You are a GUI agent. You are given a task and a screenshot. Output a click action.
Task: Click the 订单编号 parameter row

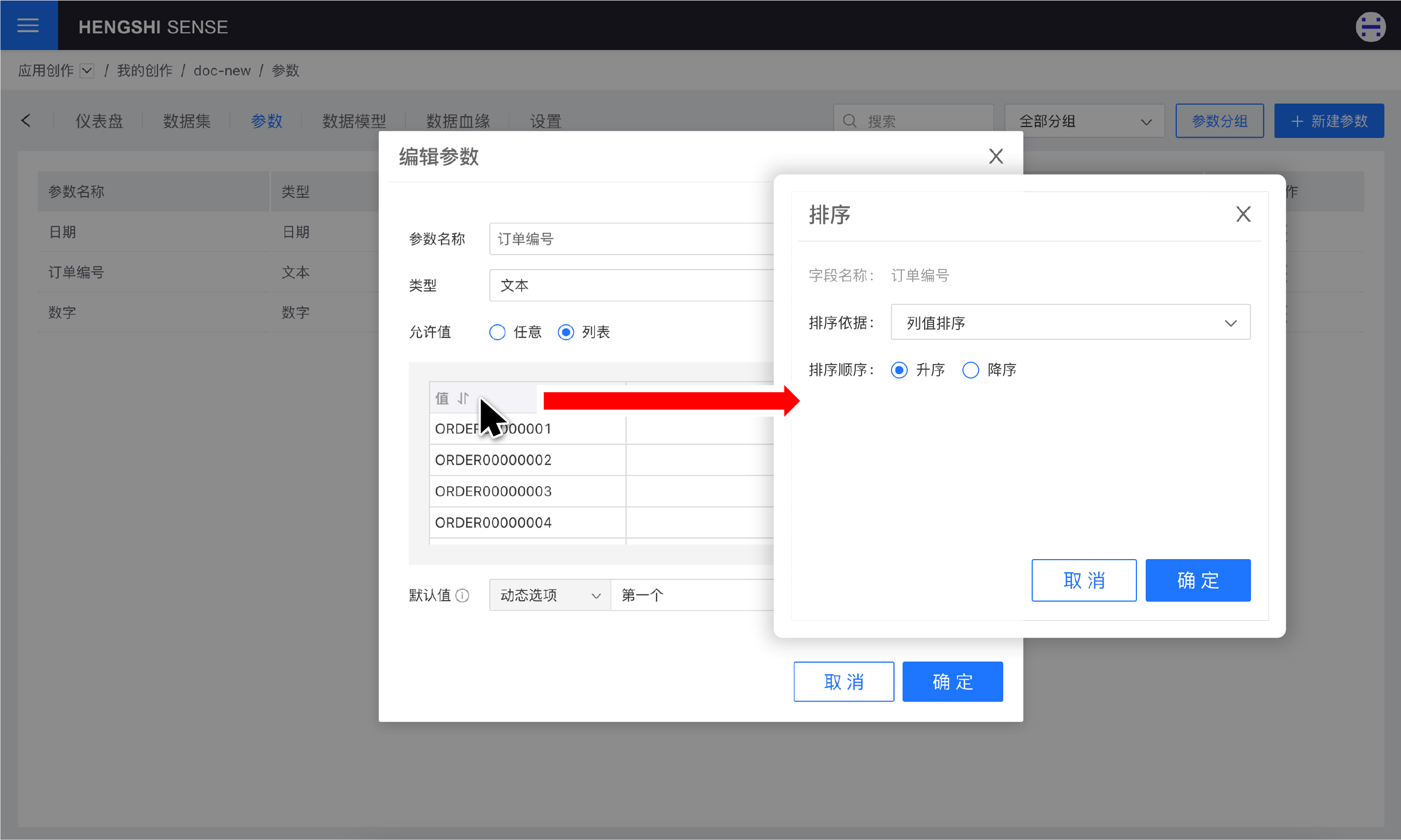point(208,272)
